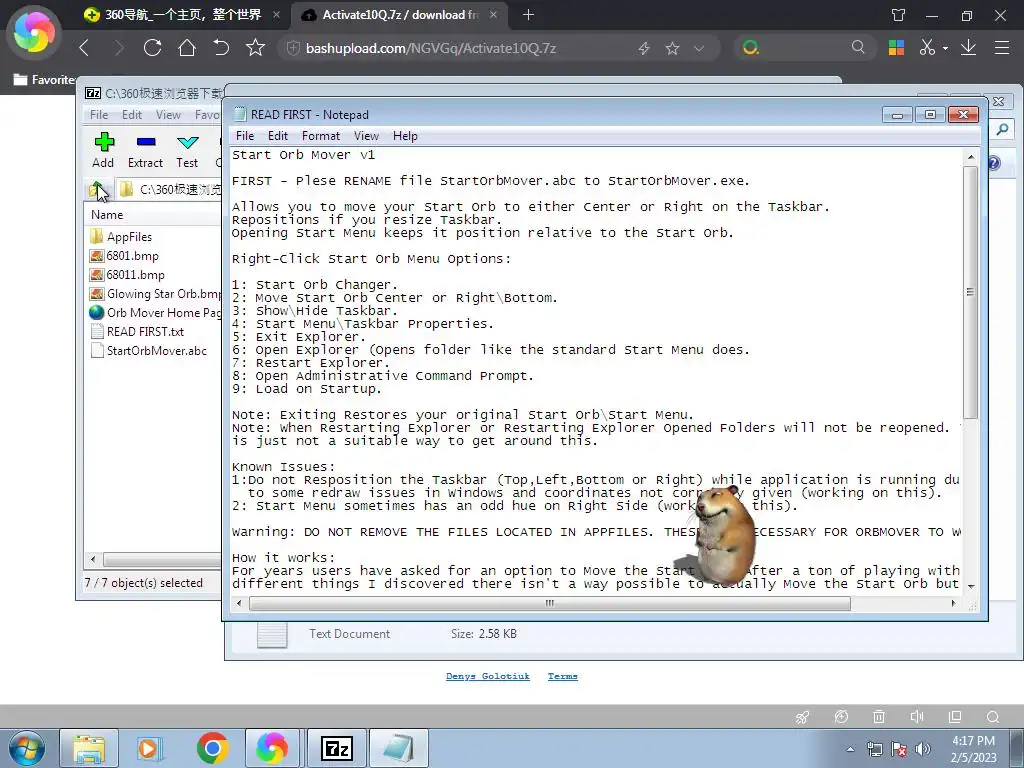Open the colorful apps grid extension icon
Viewport: 1024px width, 768px height.
click(x=896, y=48)
